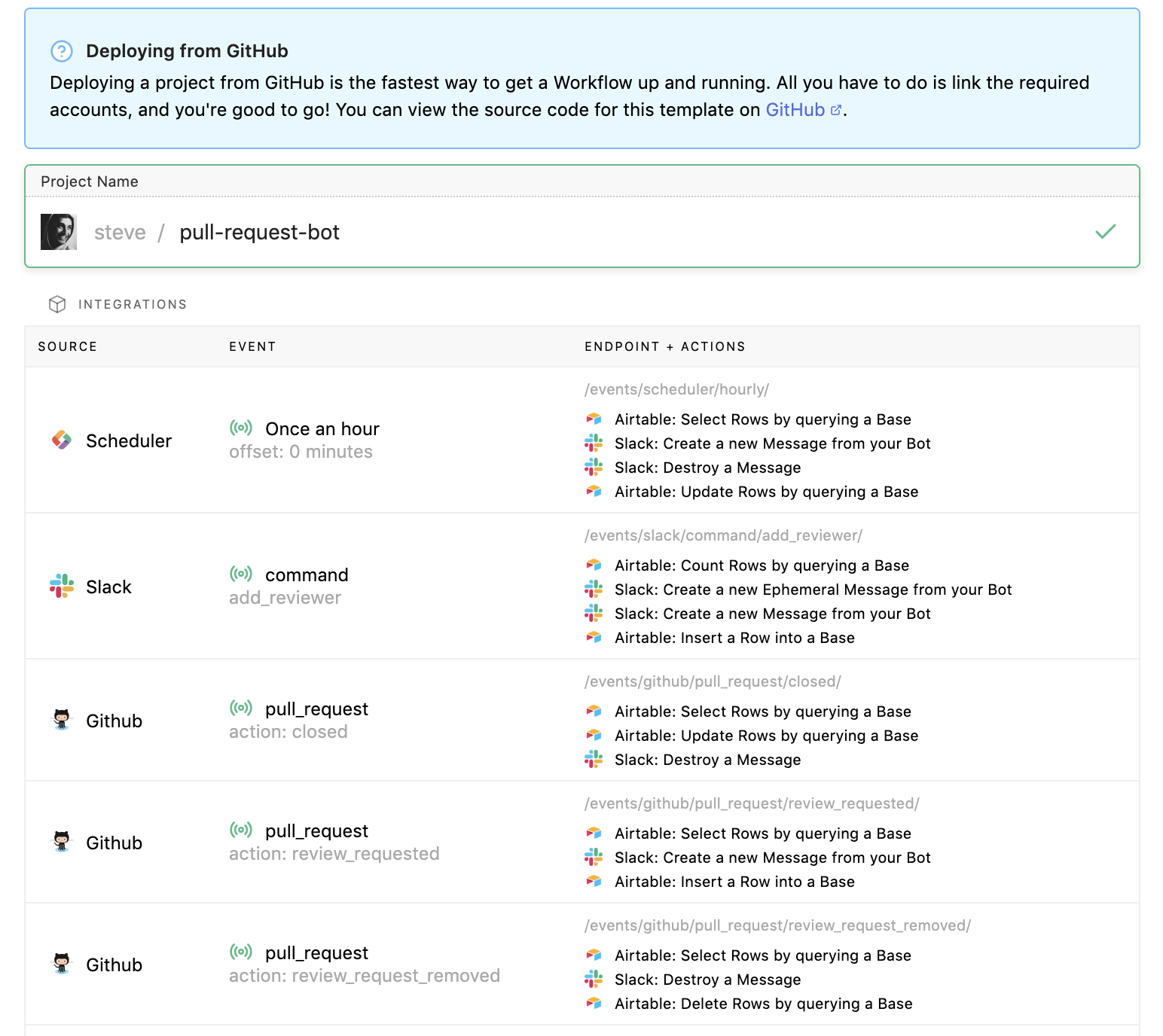Click the Slack source logo icon
The image size is (1163, 1036).
pos(62,587)
